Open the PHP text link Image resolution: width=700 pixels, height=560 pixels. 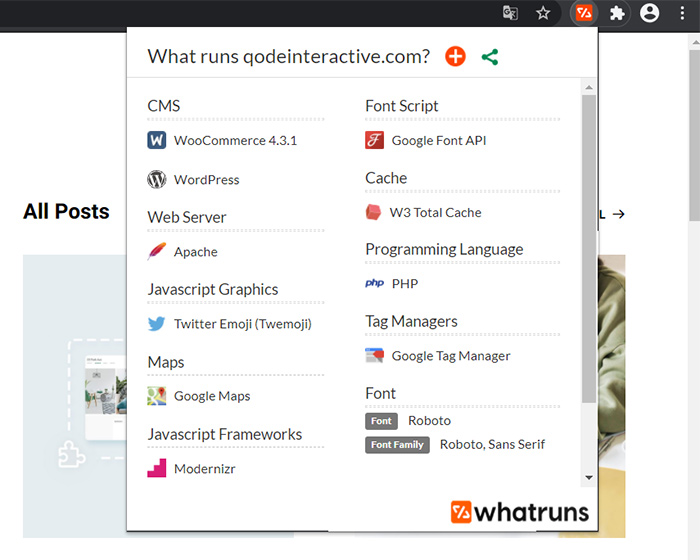405,284
